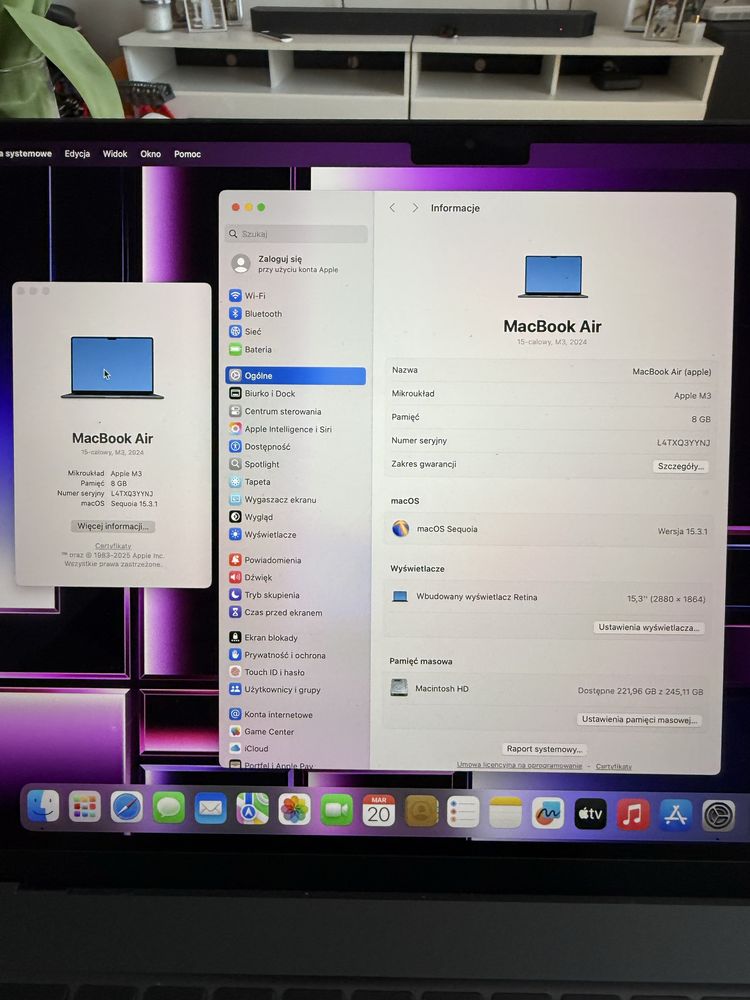The width and height of the screenshot is (750, 1000).
Task: Open Dostępność settings
Action: 260,446
